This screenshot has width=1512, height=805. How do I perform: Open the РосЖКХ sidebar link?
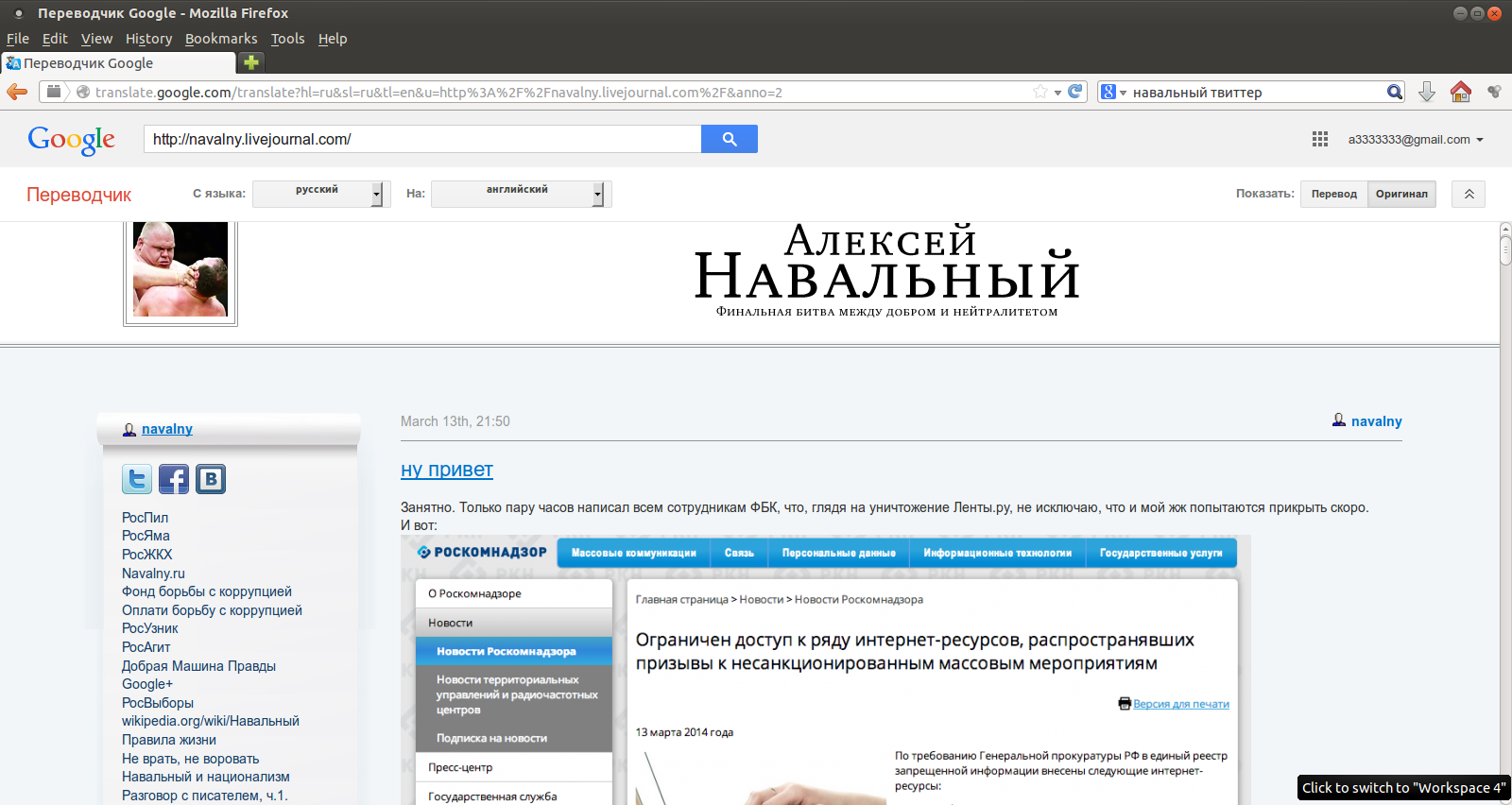click(146, 555)
